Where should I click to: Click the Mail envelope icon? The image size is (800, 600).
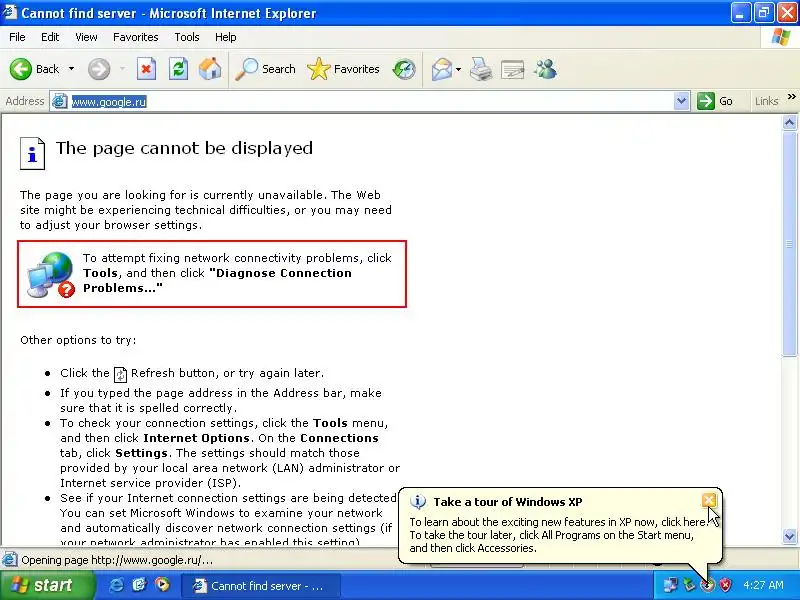441,69
